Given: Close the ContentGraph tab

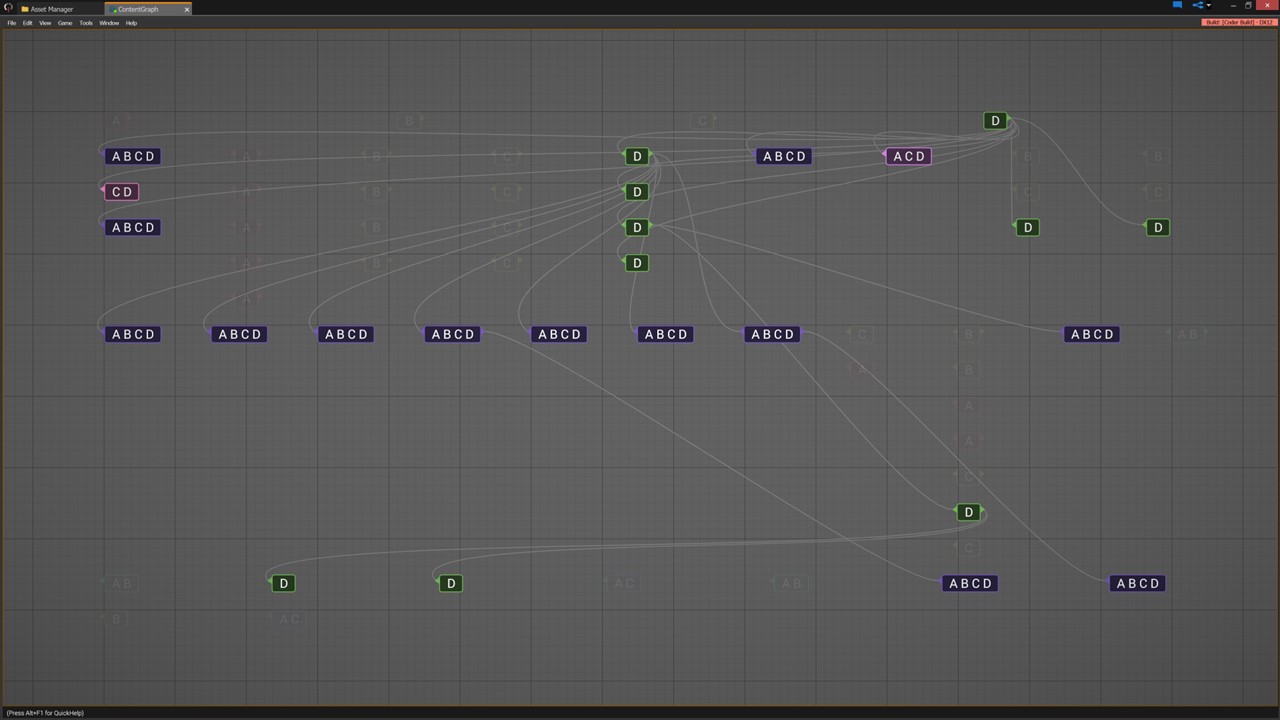Looking at the screenshot, I should tap(186, 9).
